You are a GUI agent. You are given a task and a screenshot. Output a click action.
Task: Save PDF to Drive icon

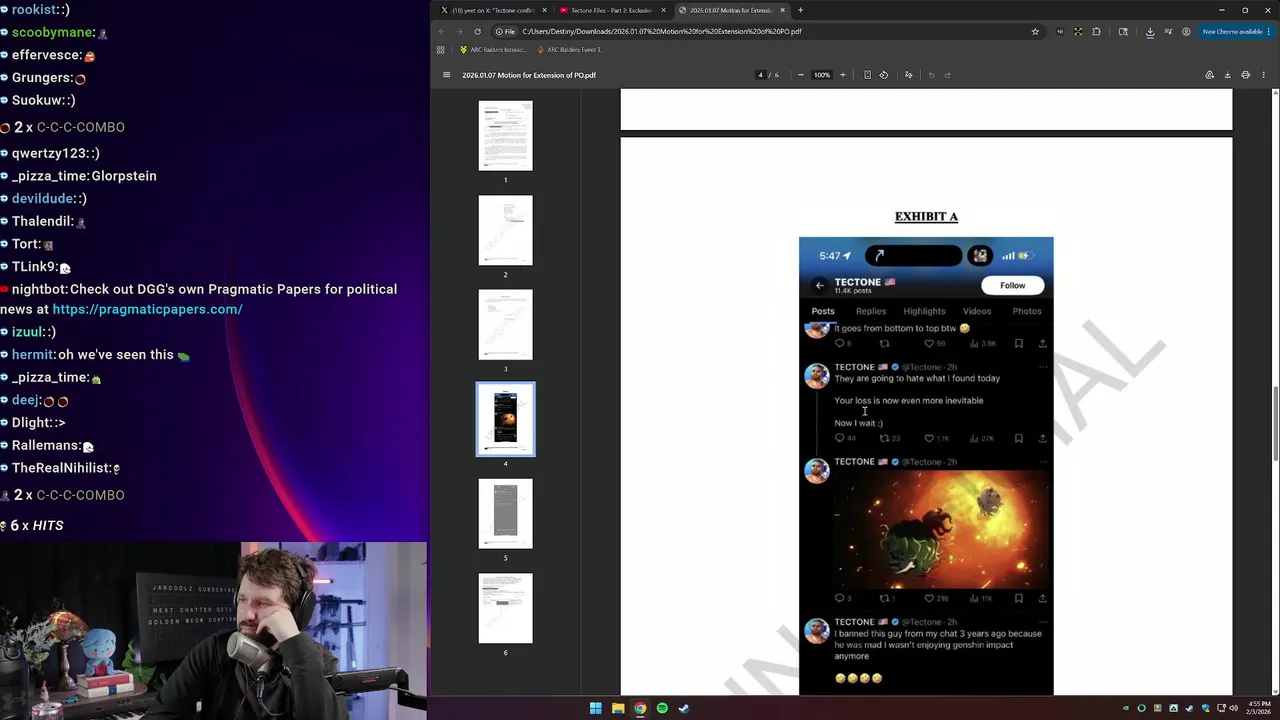[x=1209, y=75]
